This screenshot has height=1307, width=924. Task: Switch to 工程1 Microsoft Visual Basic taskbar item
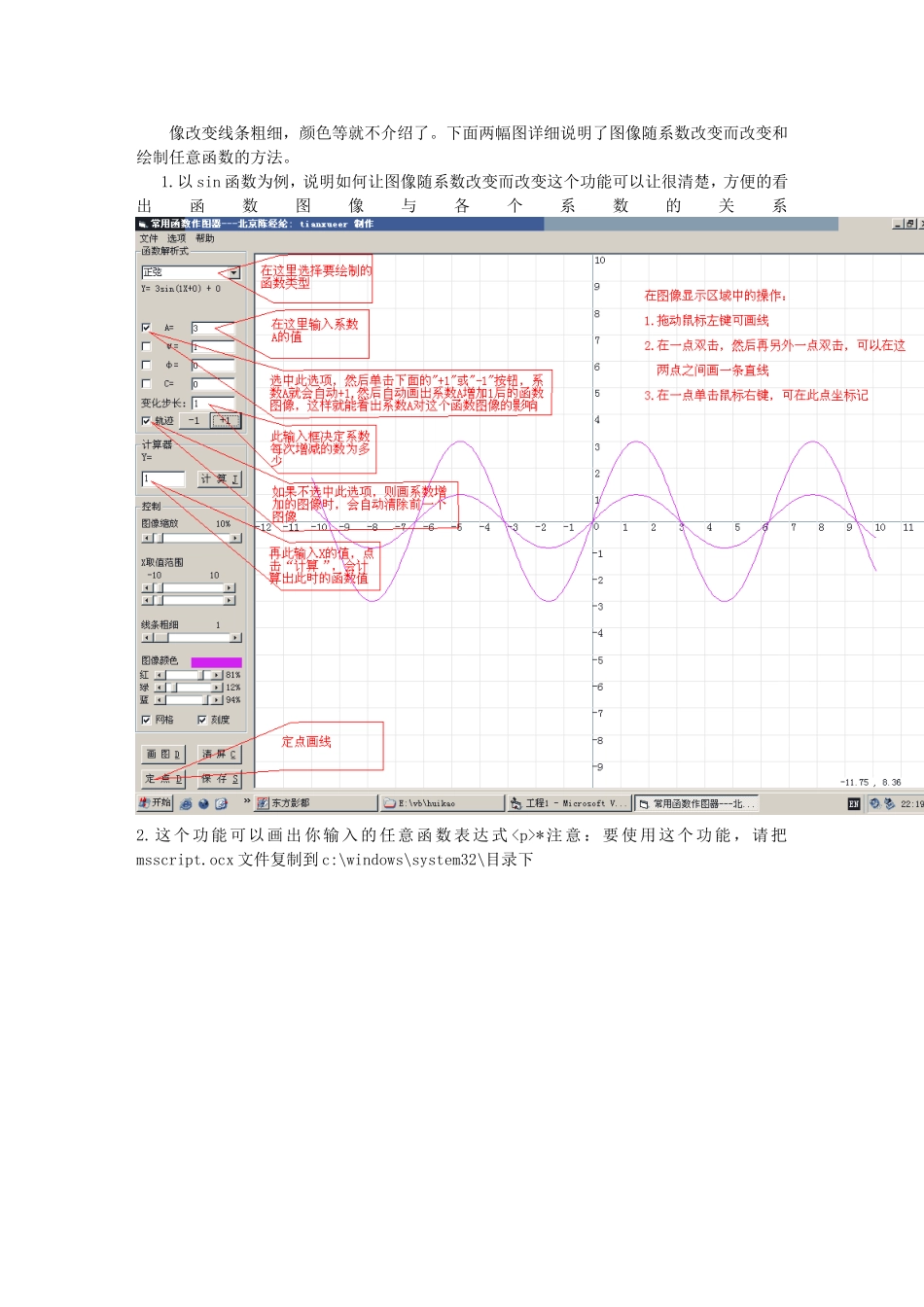pos(568,803)
